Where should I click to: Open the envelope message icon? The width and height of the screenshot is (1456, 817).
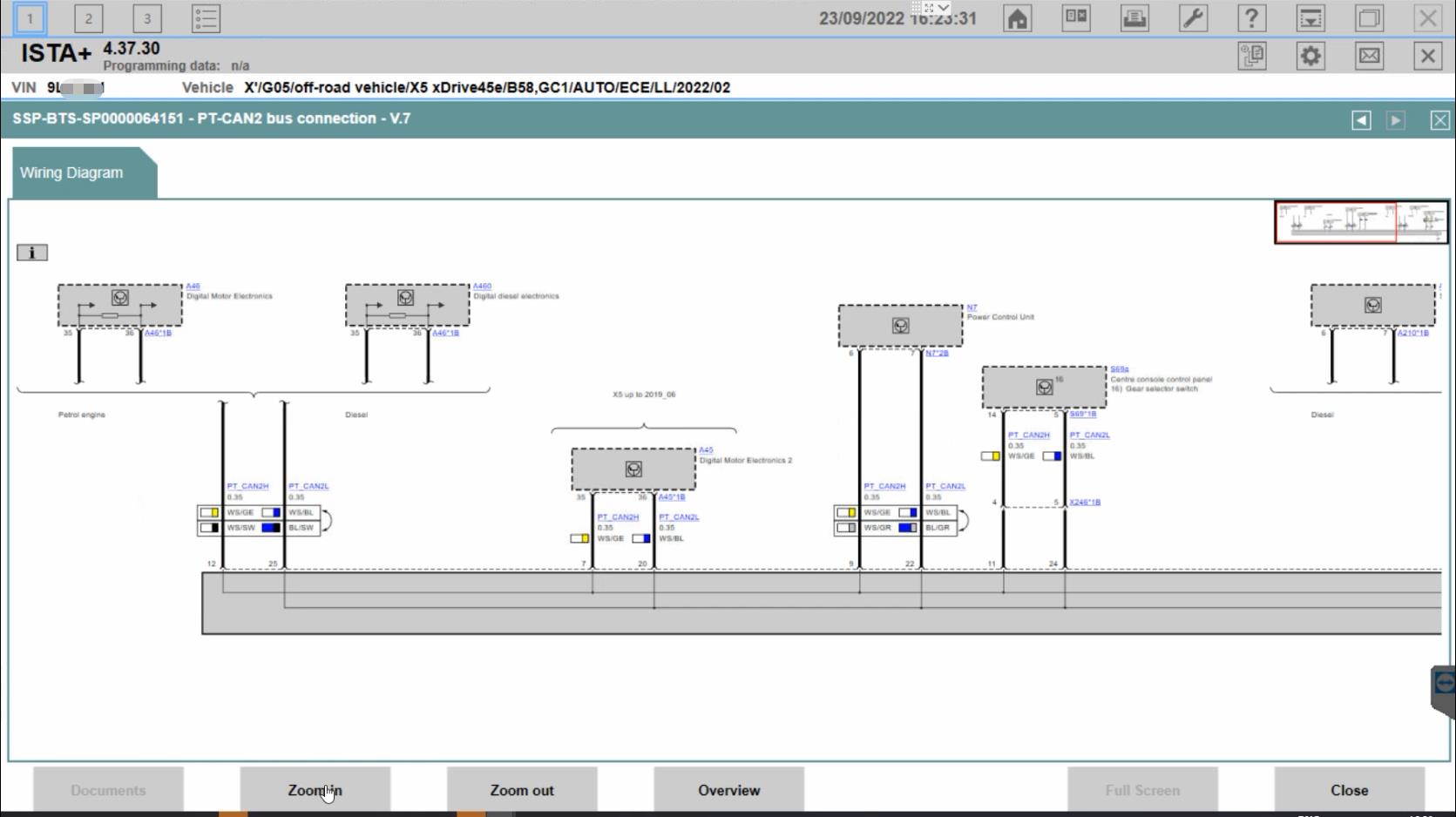coord(1369,57)
